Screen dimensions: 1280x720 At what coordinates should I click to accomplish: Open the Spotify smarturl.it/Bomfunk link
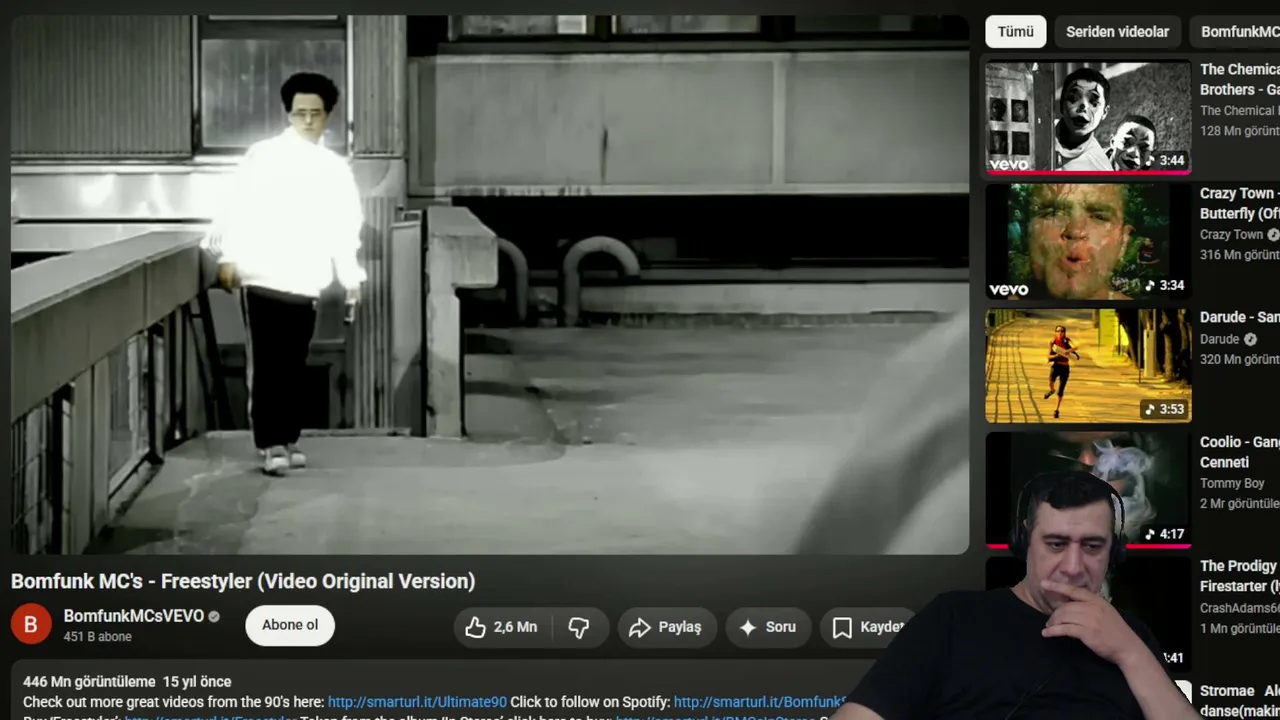pyautogui.click(x=760, y=702)
